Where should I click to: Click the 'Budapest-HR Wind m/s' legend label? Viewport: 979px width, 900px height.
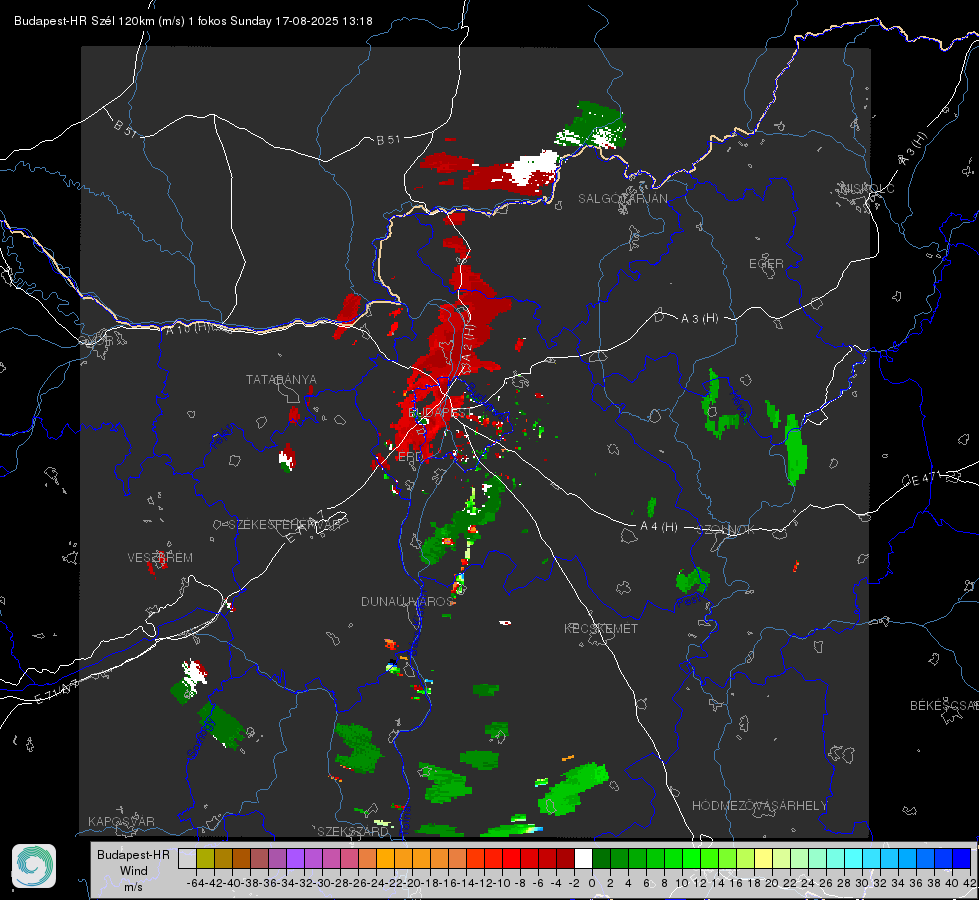134,870
